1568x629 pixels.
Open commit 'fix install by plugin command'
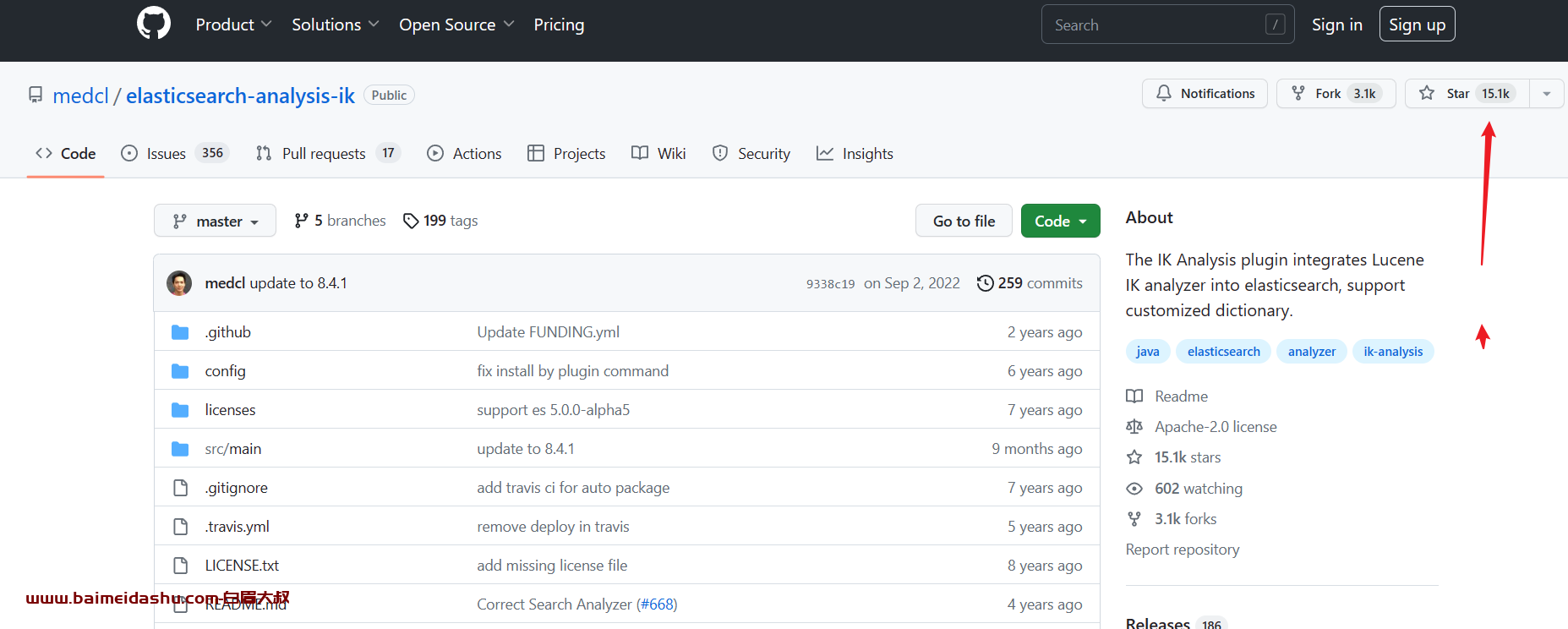572,371
